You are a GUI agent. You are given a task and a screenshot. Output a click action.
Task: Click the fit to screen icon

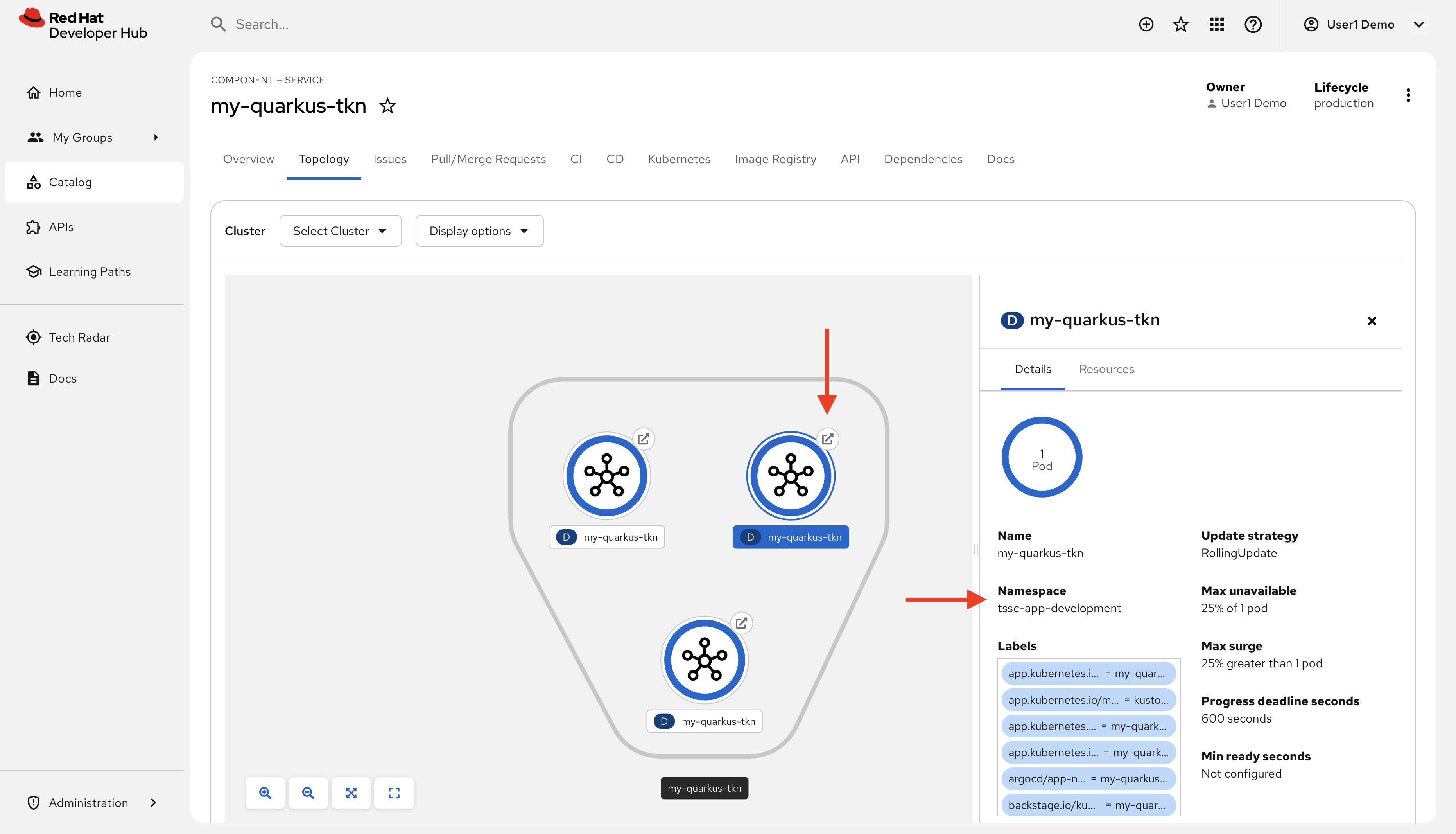[x=351, y=793]
